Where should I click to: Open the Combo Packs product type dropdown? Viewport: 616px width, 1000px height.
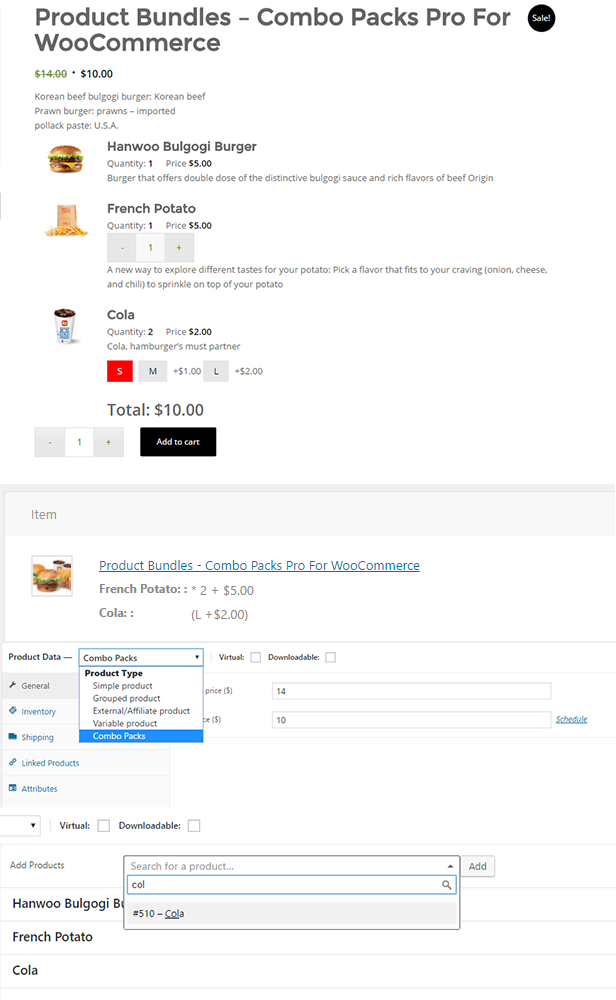coord(141,658)
